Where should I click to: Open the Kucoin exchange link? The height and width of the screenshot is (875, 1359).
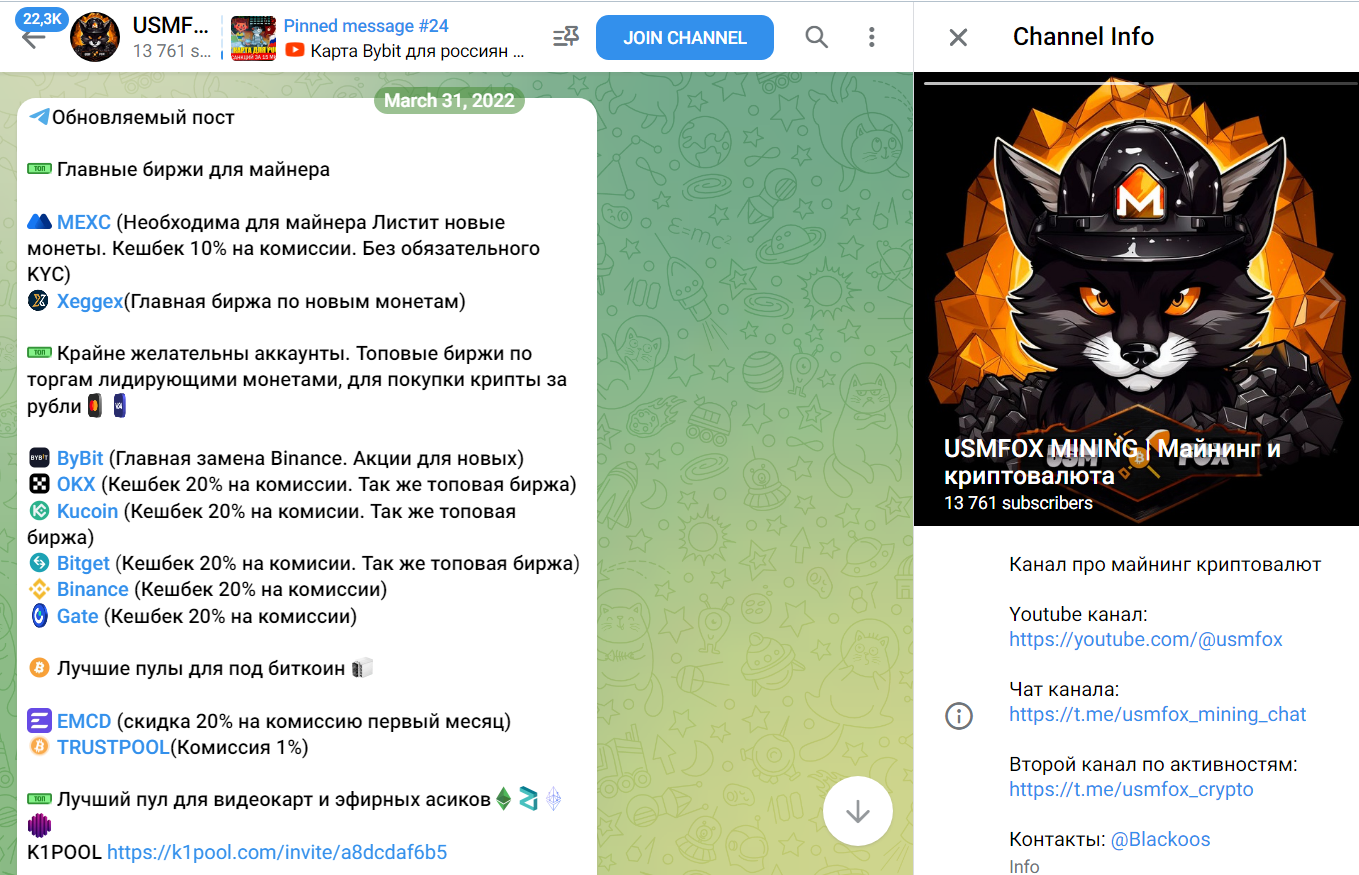click(87, 511)
